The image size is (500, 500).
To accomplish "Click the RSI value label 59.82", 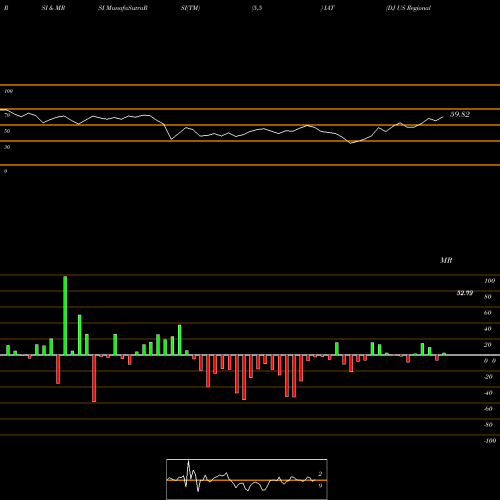I will (460, 114).
